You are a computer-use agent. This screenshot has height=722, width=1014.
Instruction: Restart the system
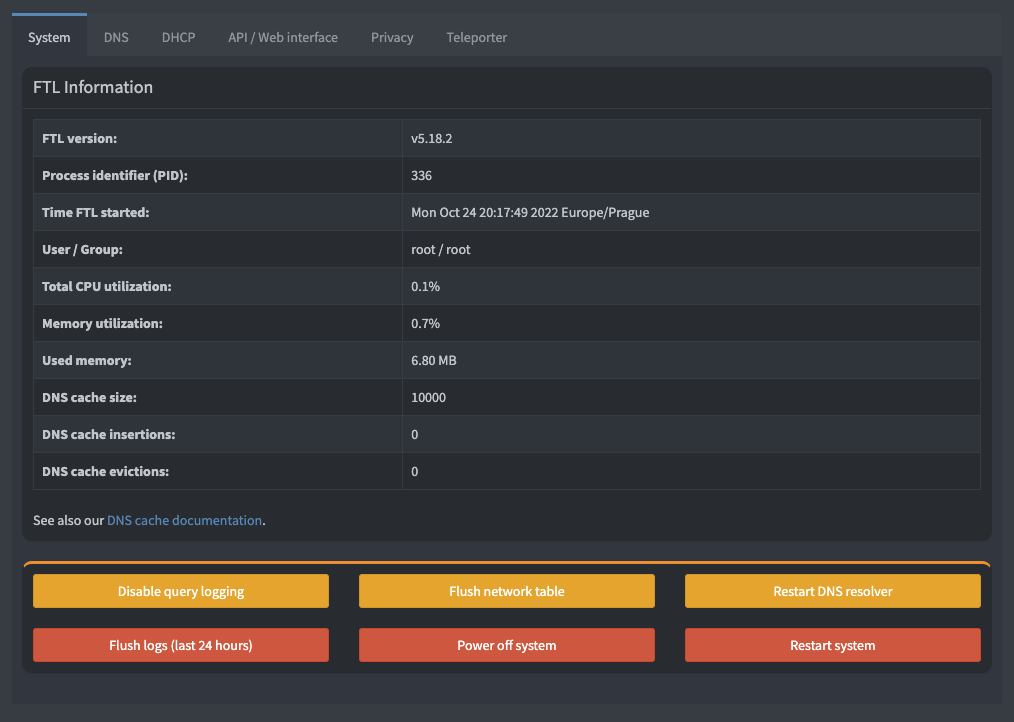point(832,645)
